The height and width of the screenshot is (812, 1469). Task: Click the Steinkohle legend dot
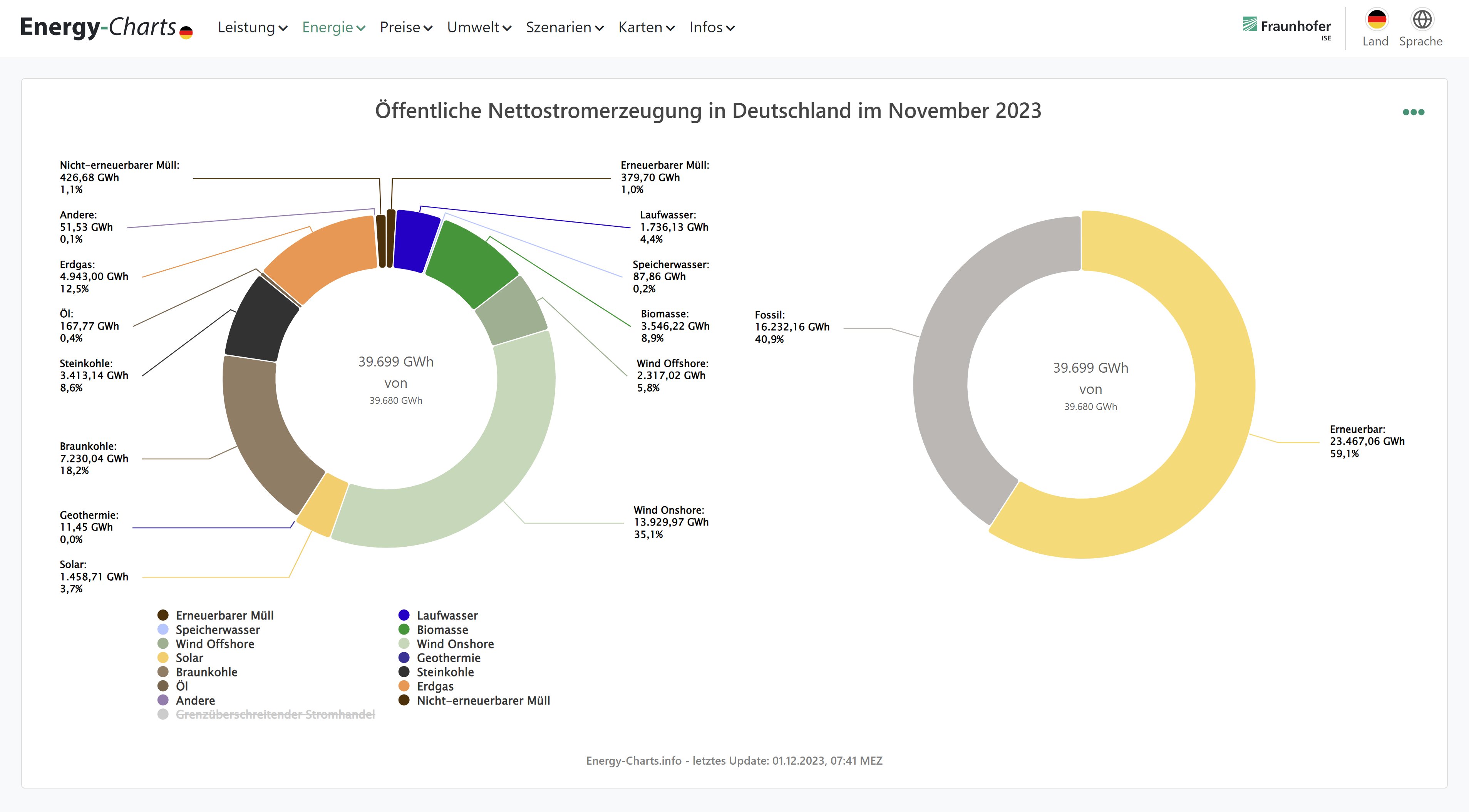coord(404,672)
